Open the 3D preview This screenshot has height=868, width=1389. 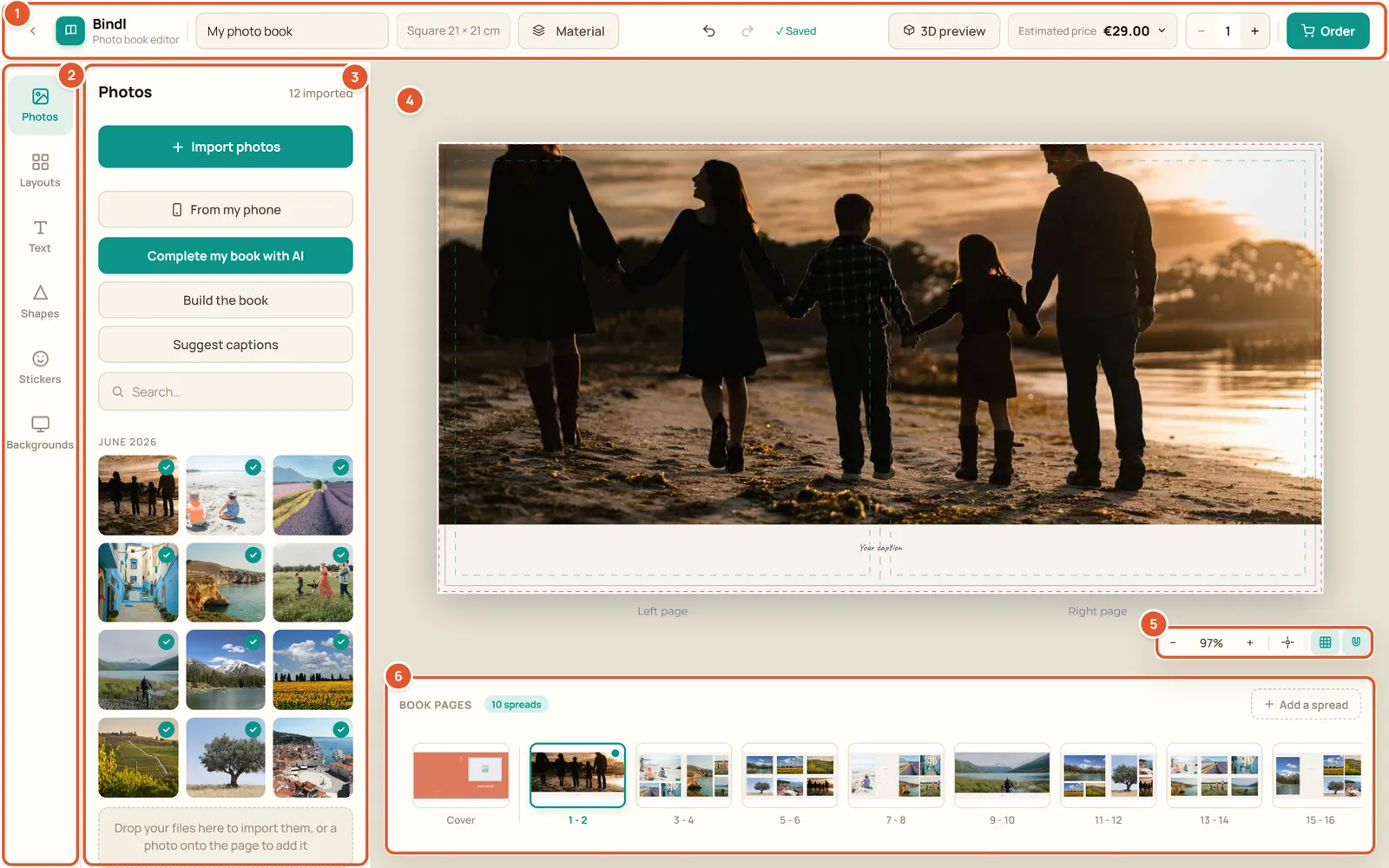pyautogui.click(x=944, y=31)
